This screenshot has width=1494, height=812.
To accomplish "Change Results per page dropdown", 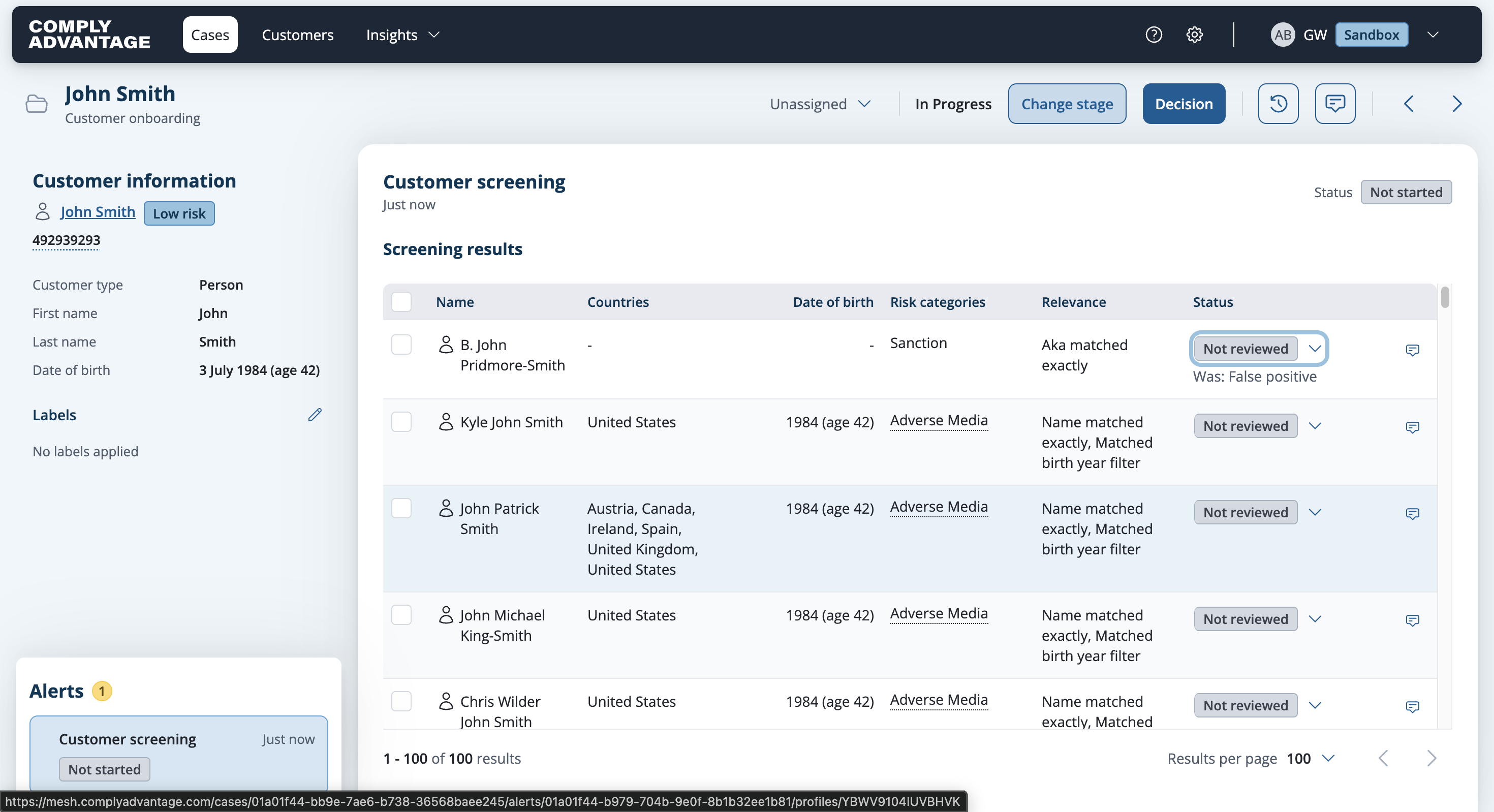I will 1311,759.
